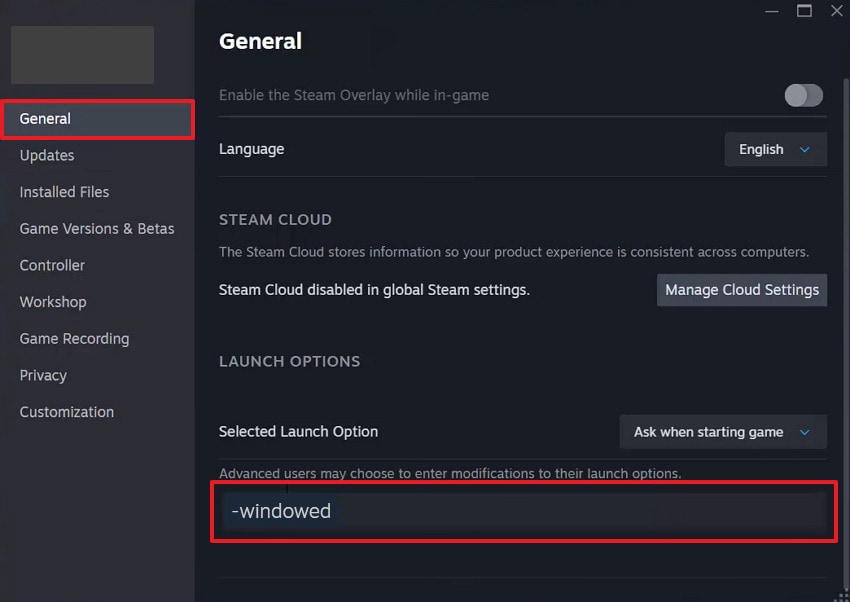Go to the Workshop section
This screenshot has width=850, height=602.
[52, 302]
